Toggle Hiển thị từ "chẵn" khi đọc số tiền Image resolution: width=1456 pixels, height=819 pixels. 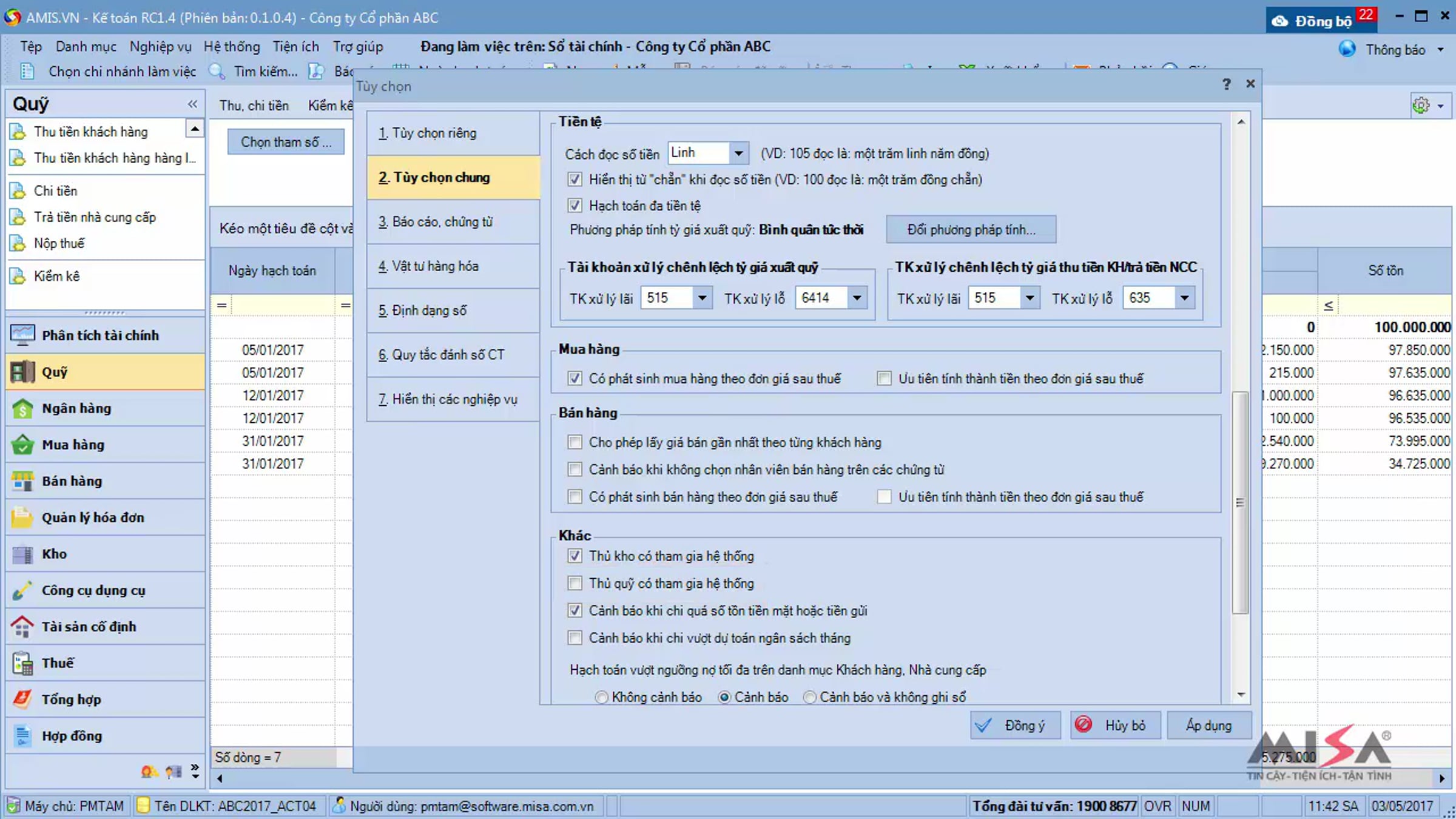pyautogui.click(x=575, y=179)
